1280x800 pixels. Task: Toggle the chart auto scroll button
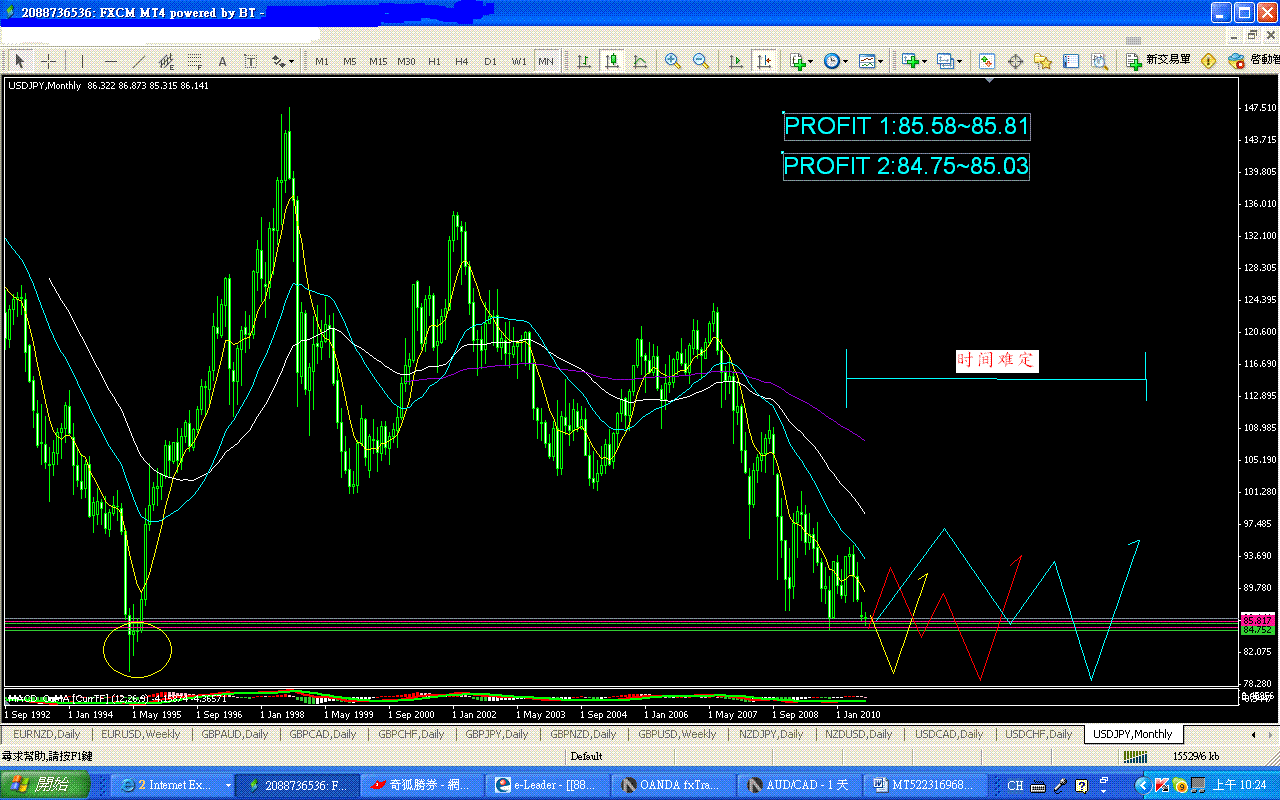pos(737,61)
